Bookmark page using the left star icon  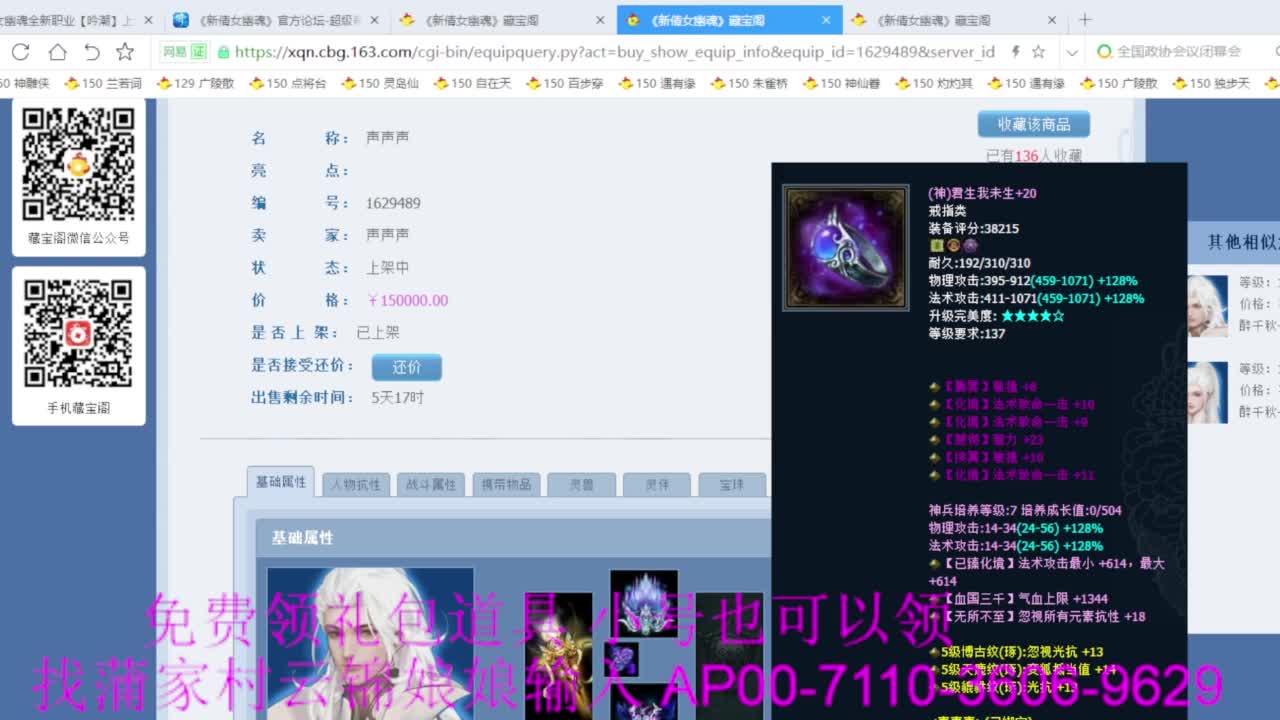125,52
